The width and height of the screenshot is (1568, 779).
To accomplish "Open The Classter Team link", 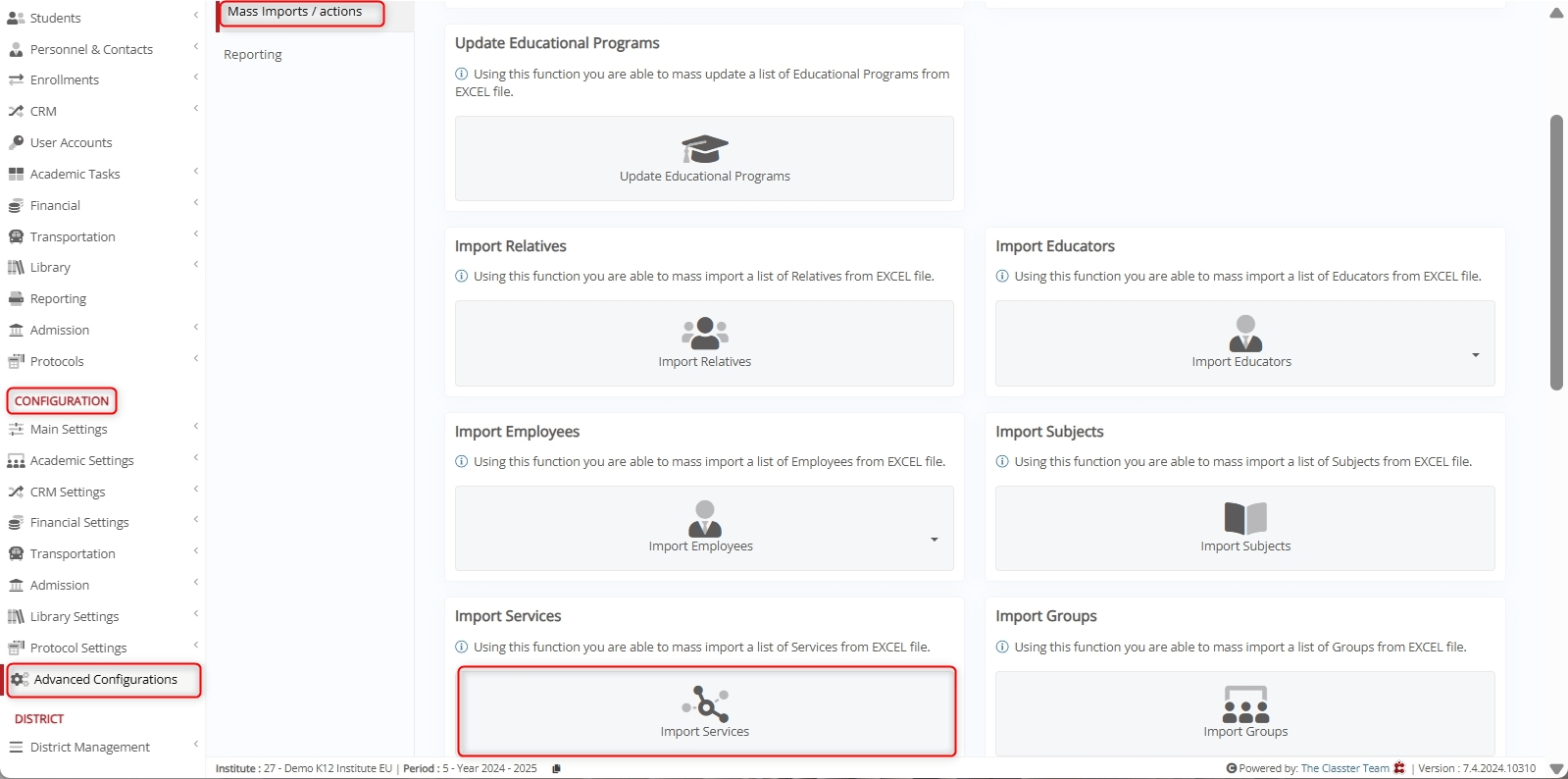I will tap(1344, 768).
